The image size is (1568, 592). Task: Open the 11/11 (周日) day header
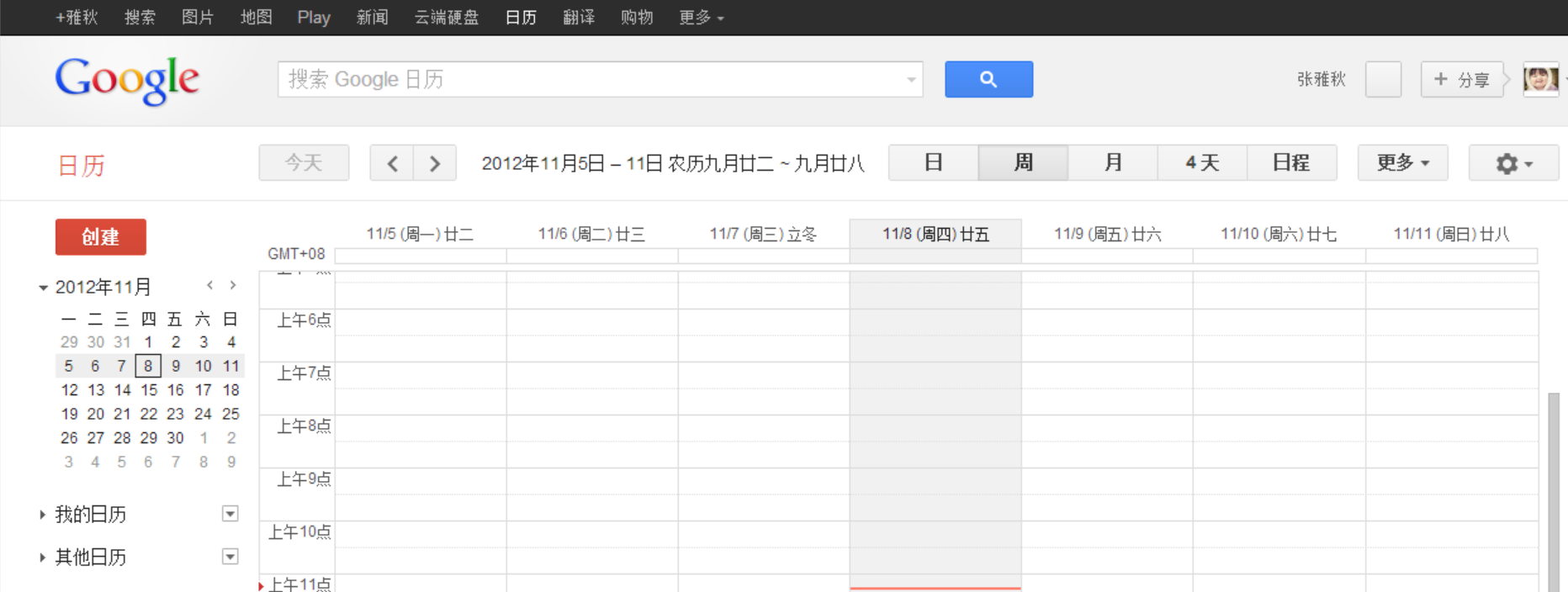click(1451, 234)
